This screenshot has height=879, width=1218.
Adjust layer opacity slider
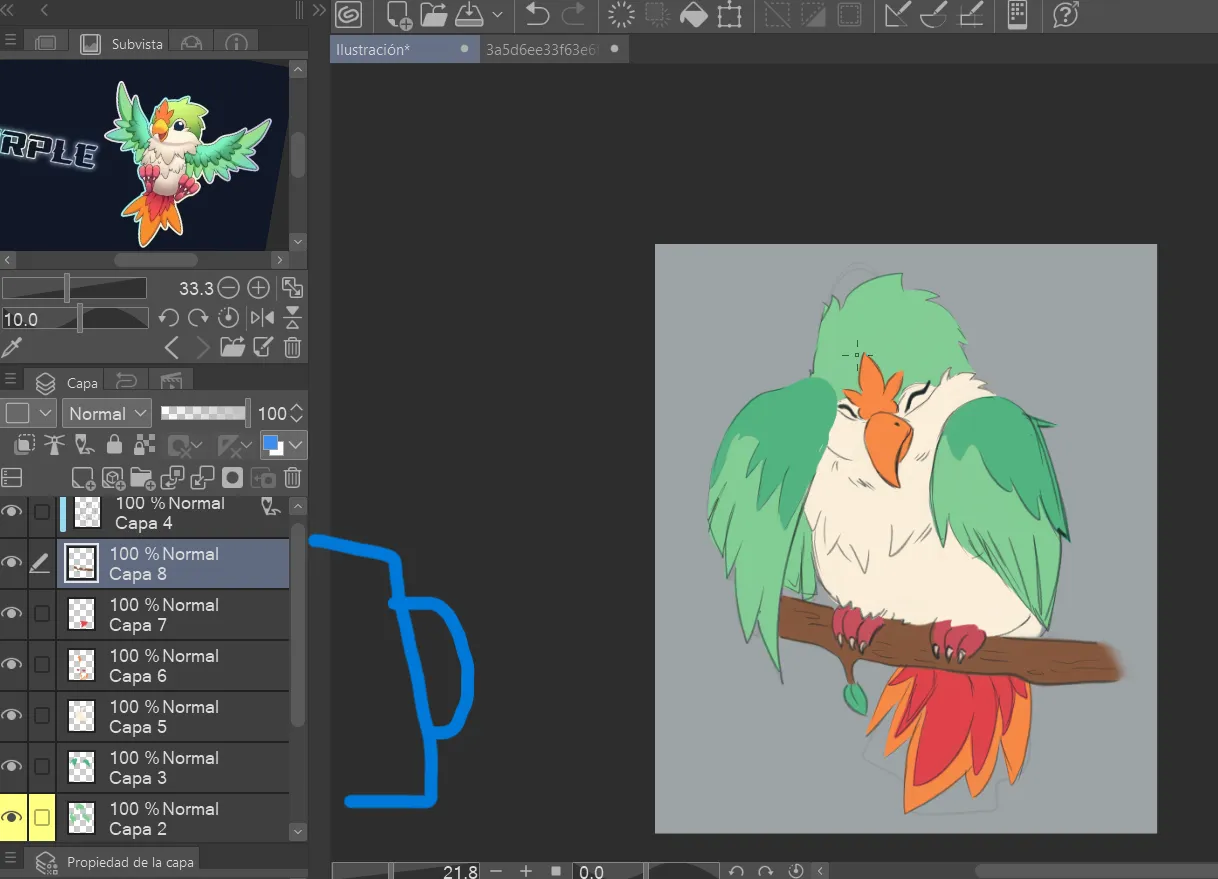click(x=205, y=412)
